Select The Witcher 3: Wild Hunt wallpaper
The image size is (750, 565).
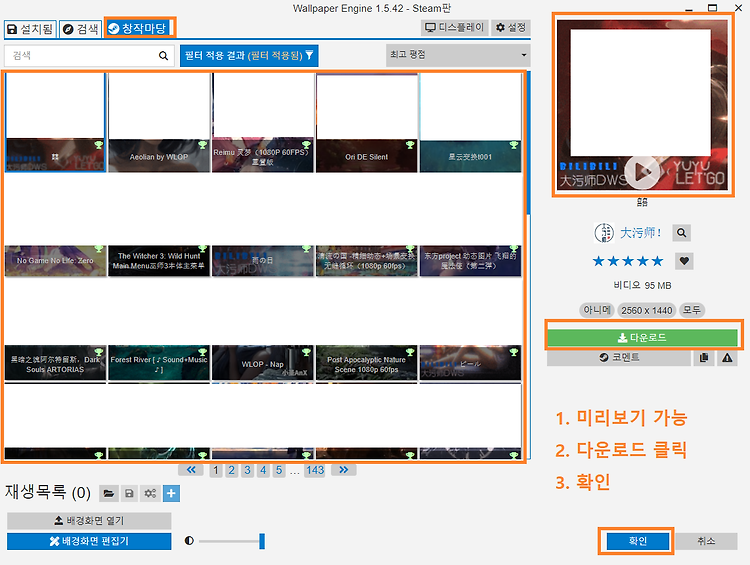click(x=159, y=226)
